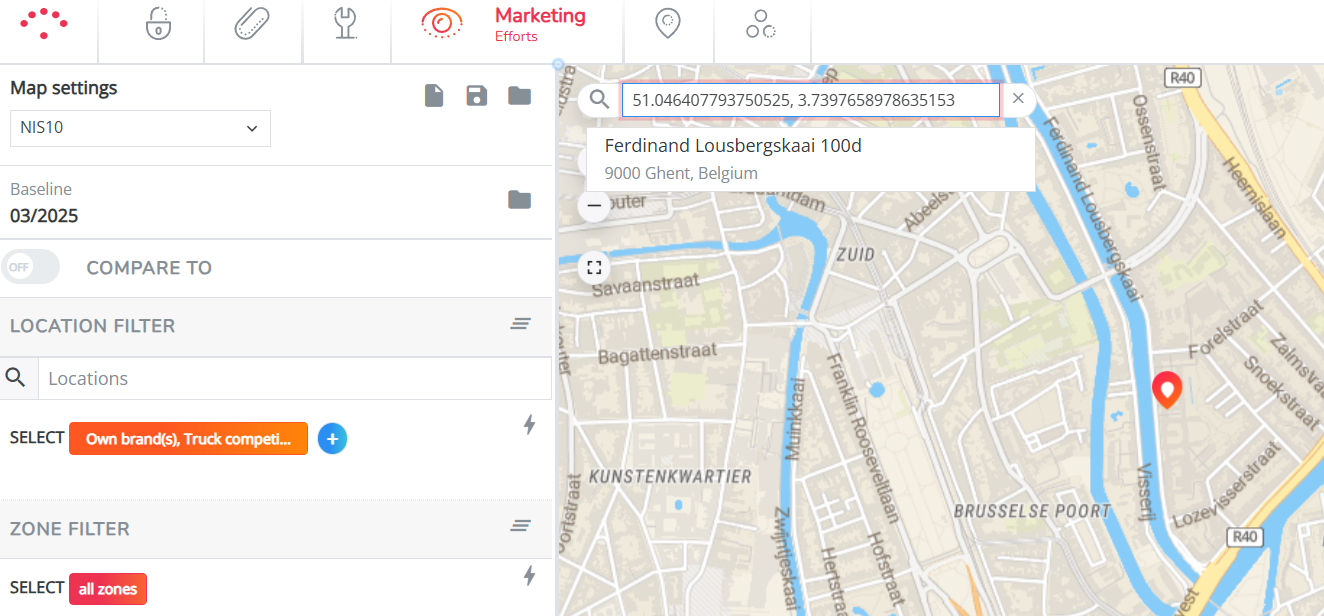Open the bandage icon tab in top bar
Screen dimensions: 1324x616
click(252, 24)
